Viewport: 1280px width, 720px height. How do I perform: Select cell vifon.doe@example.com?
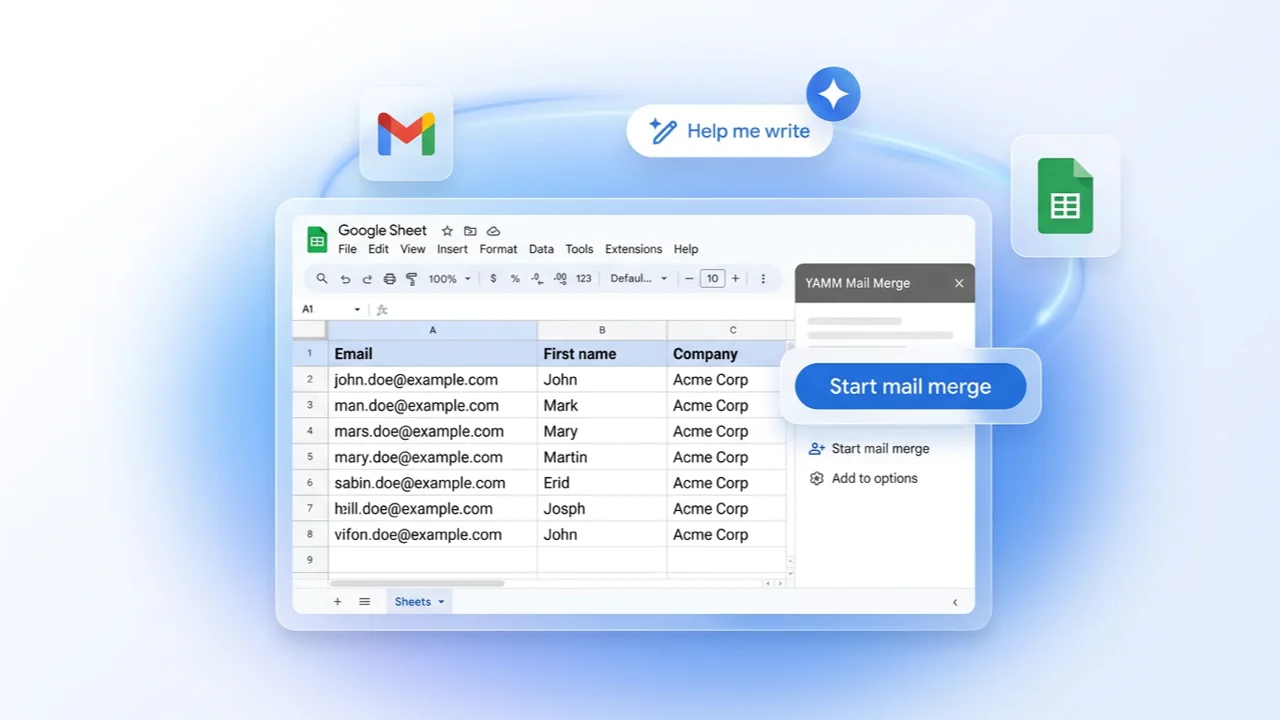(x=433, y=534)
